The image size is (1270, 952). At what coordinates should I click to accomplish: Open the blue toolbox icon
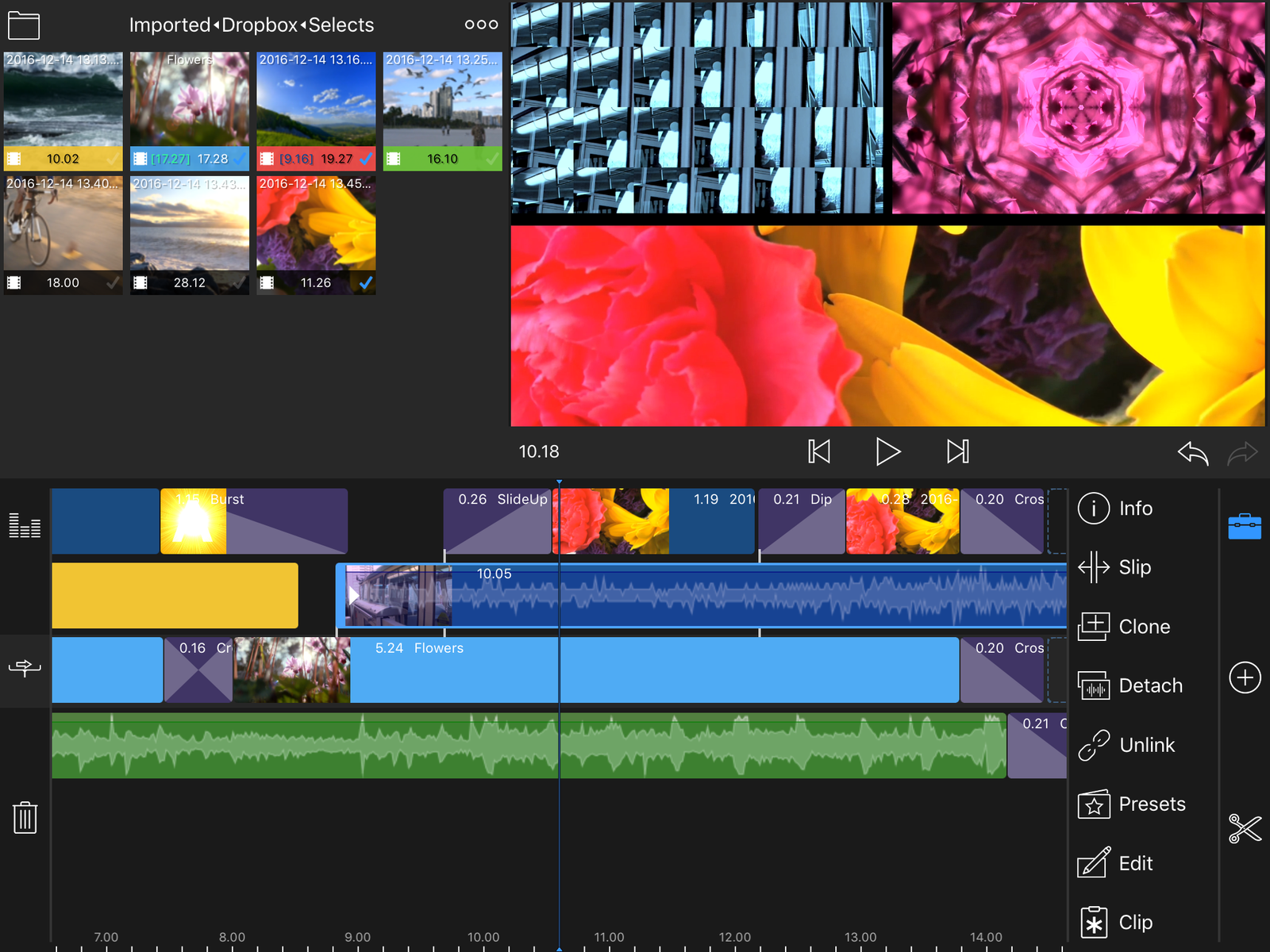(1245, 527)
